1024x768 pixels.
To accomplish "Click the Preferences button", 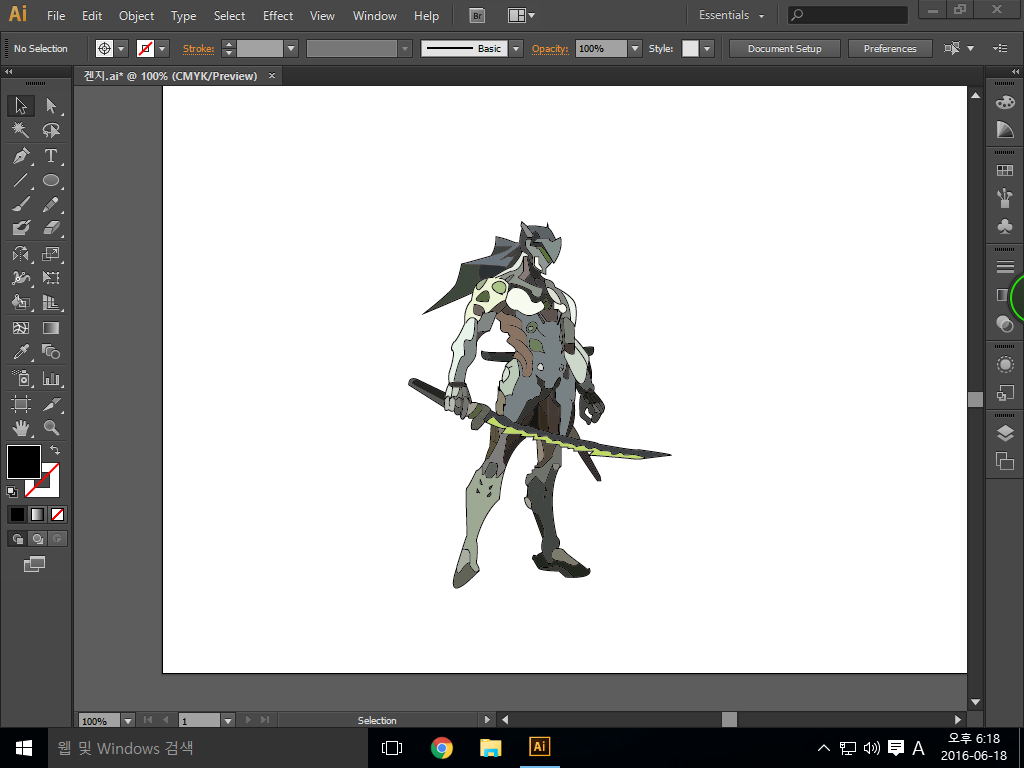I will pyautogui.click(x=889, y=48).
